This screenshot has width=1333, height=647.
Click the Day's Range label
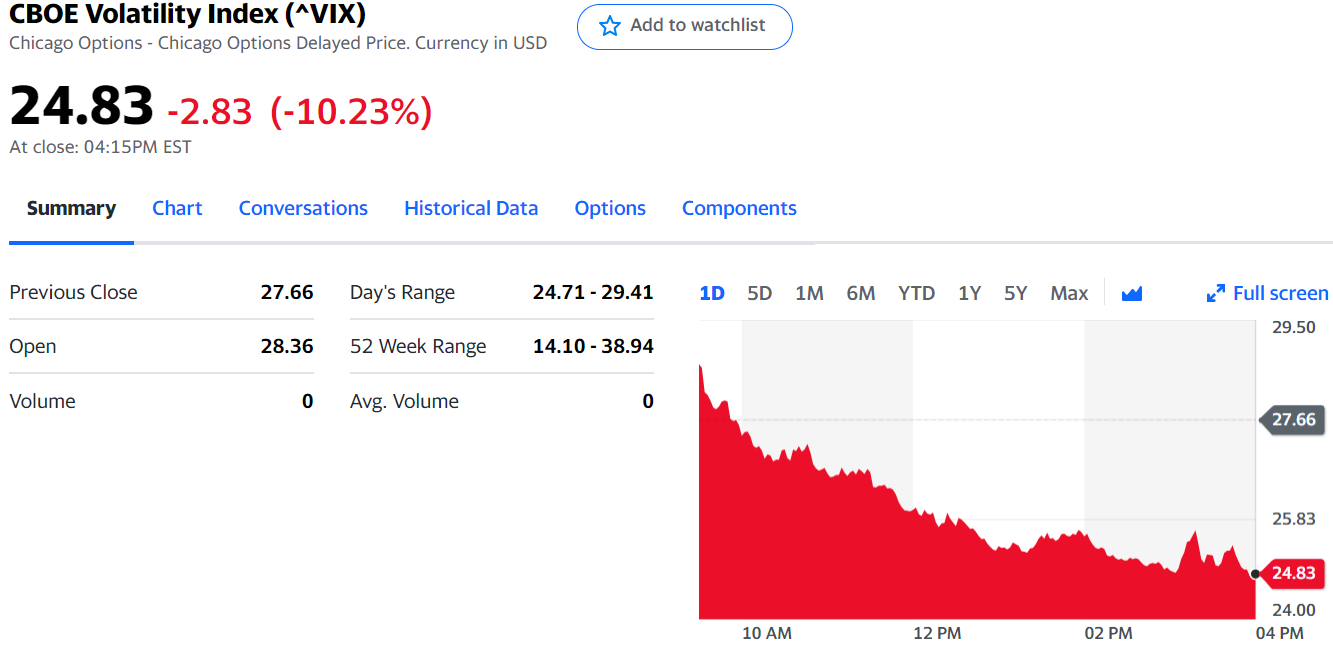click(402, 293)
